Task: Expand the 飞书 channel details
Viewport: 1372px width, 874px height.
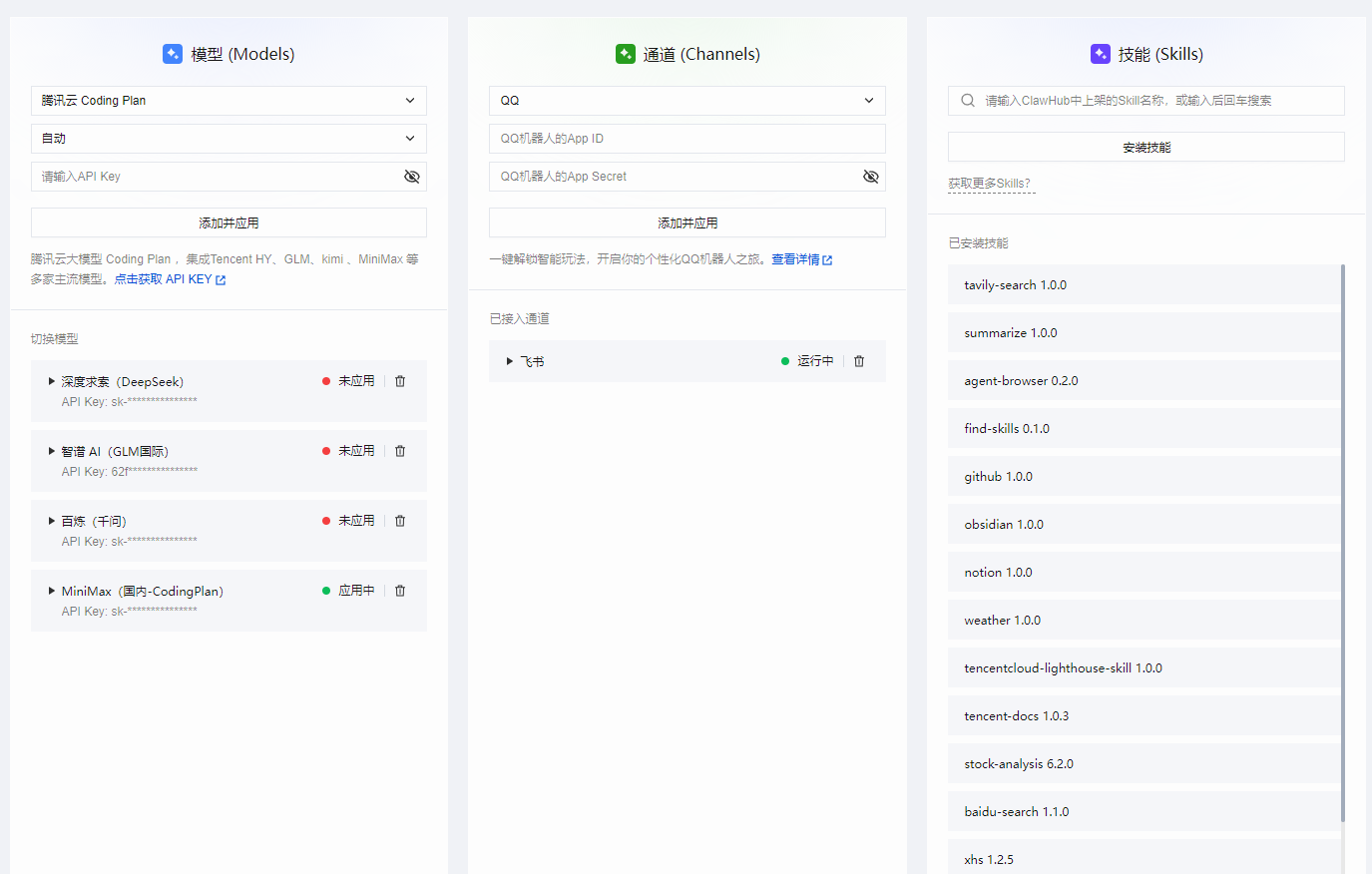Action: coord(509,361)
